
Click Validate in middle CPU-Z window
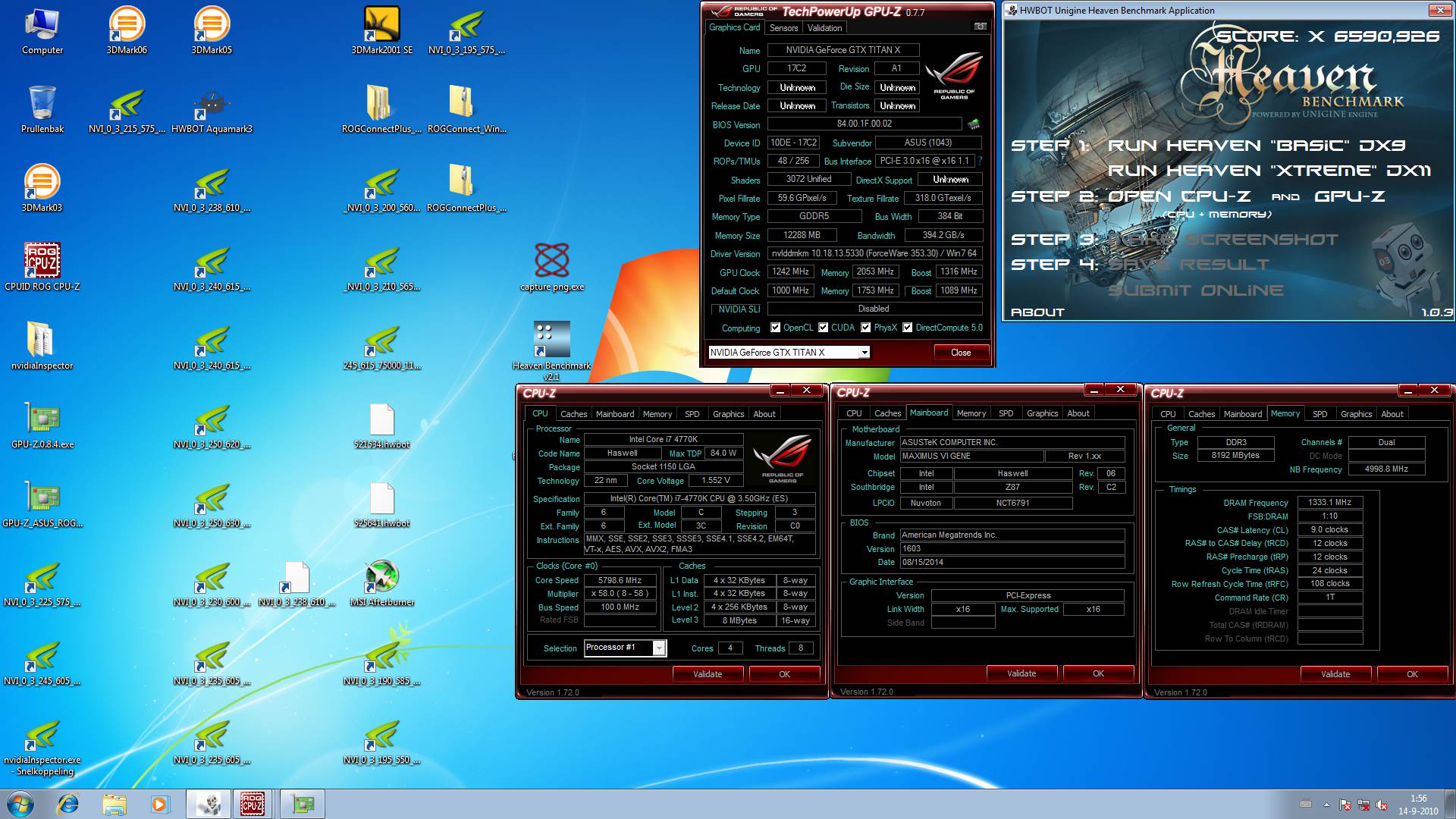1021,673
